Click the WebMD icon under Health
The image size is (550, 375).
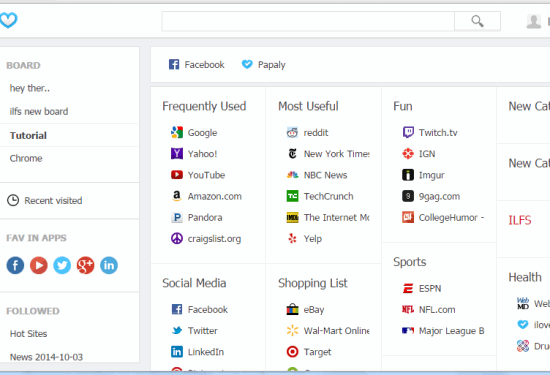coord(523,303)
